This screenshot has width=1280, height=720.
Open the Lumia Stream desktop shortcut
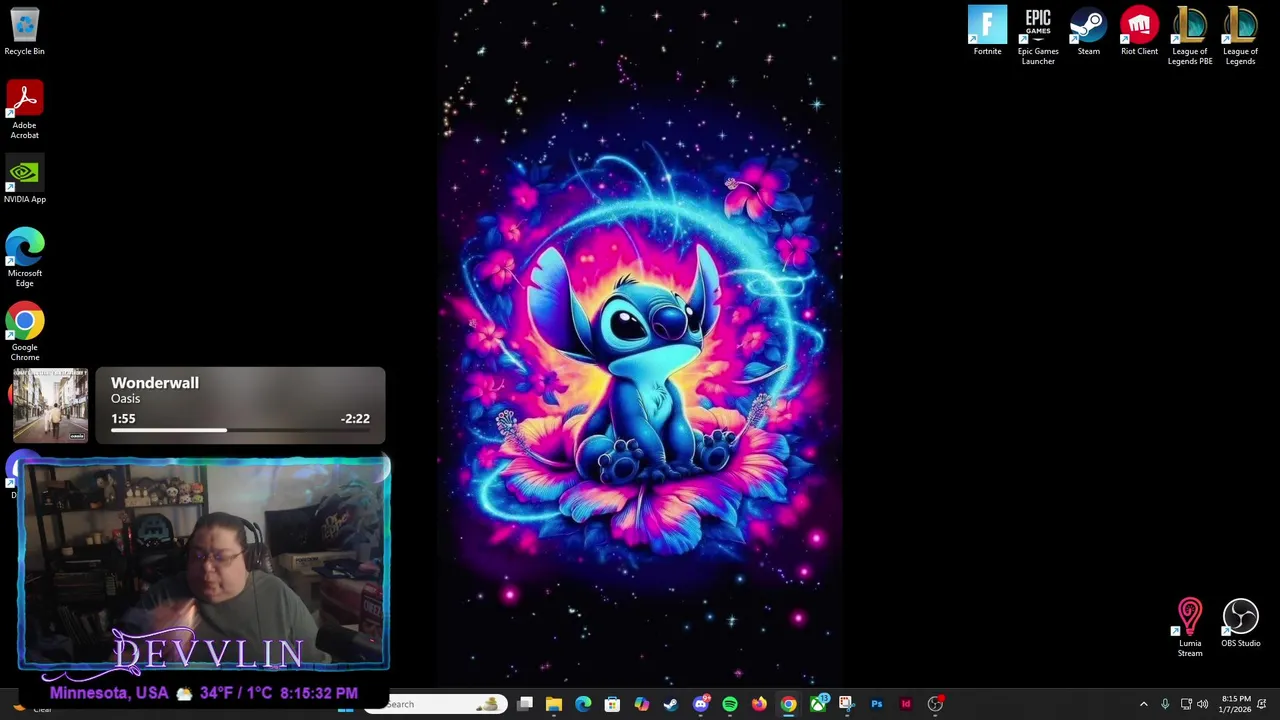tap(1189, 628)
